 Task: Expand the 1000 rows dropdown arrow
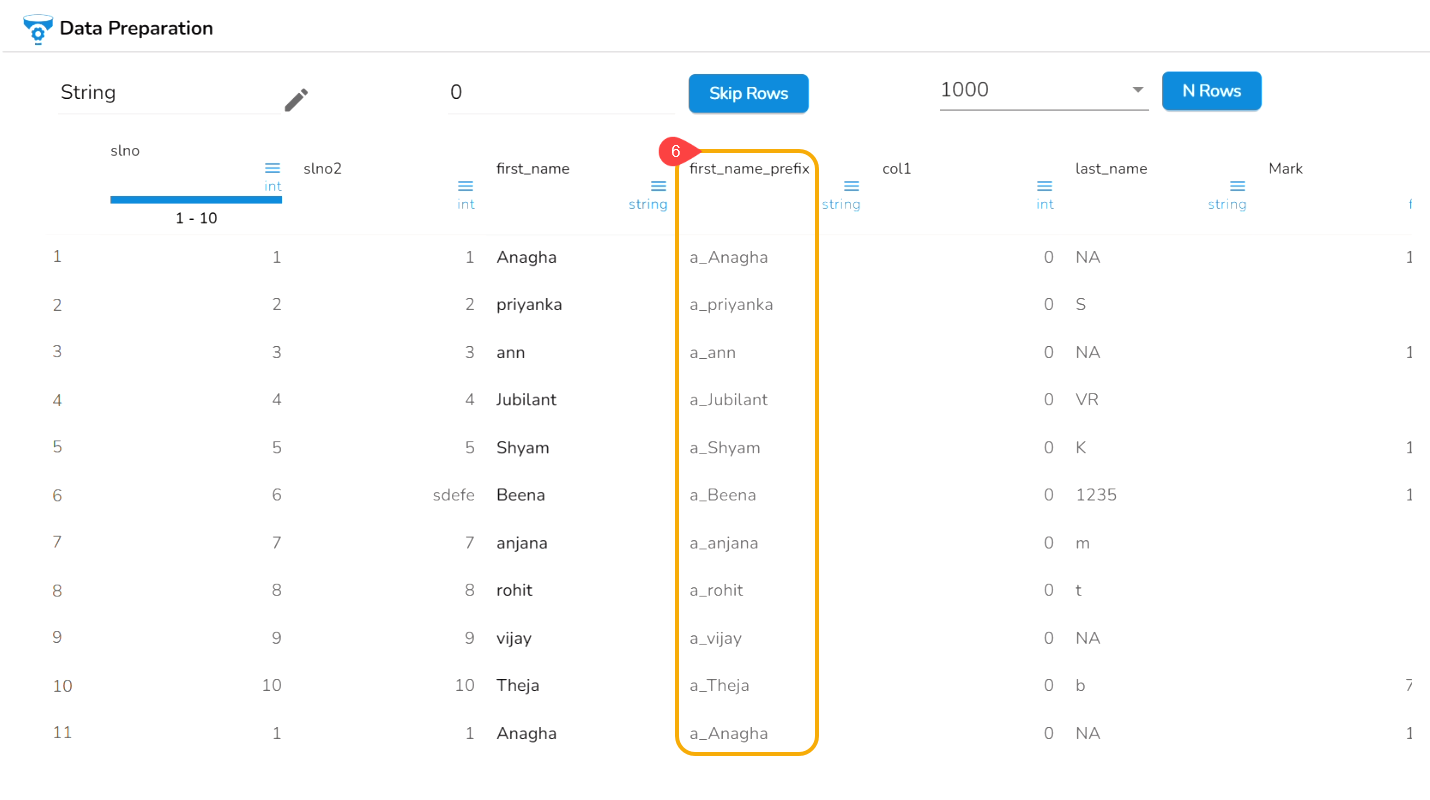[x=1138, y=90]
